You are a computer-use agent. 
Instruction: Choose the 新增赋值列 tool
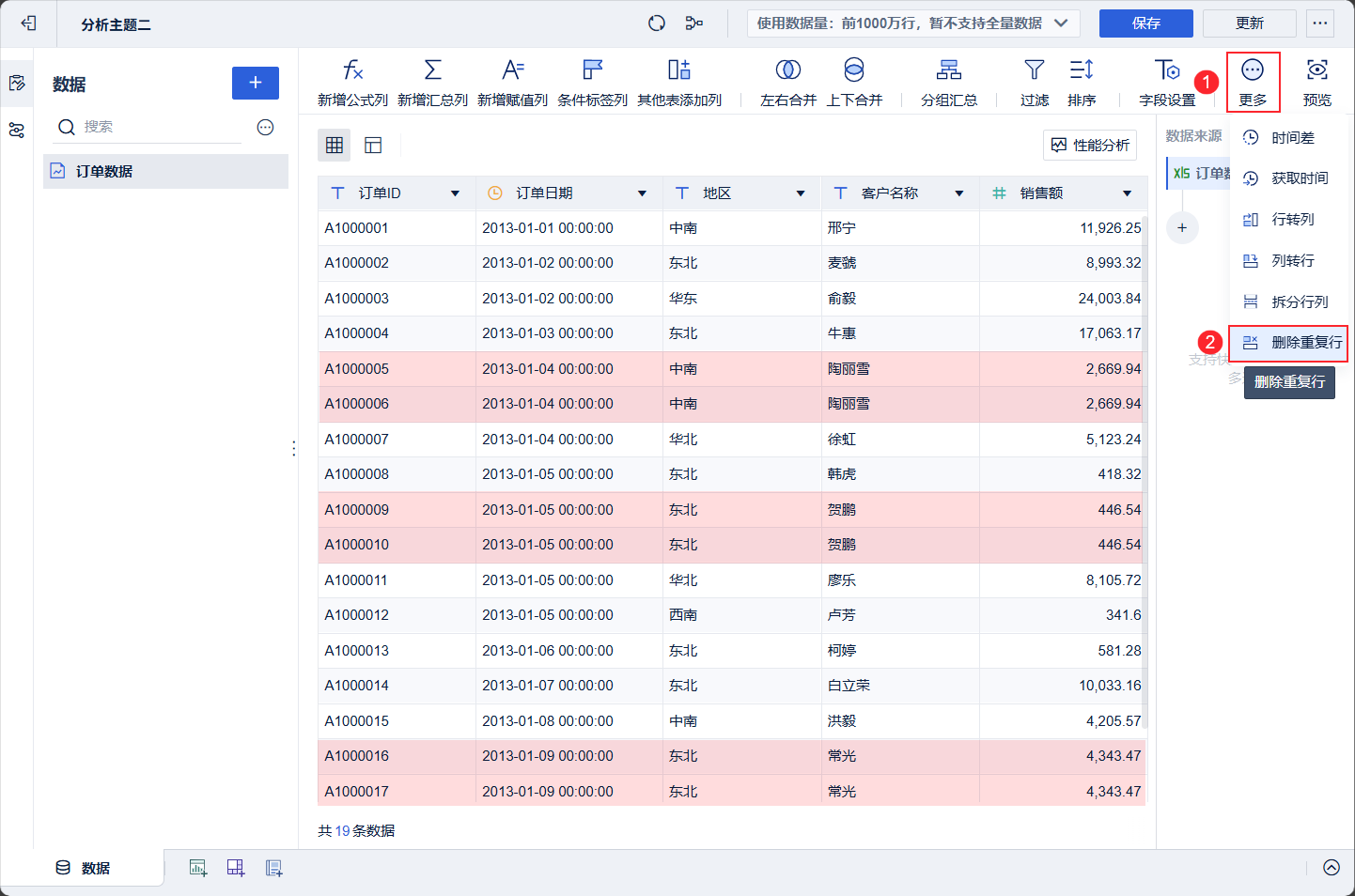512,82
